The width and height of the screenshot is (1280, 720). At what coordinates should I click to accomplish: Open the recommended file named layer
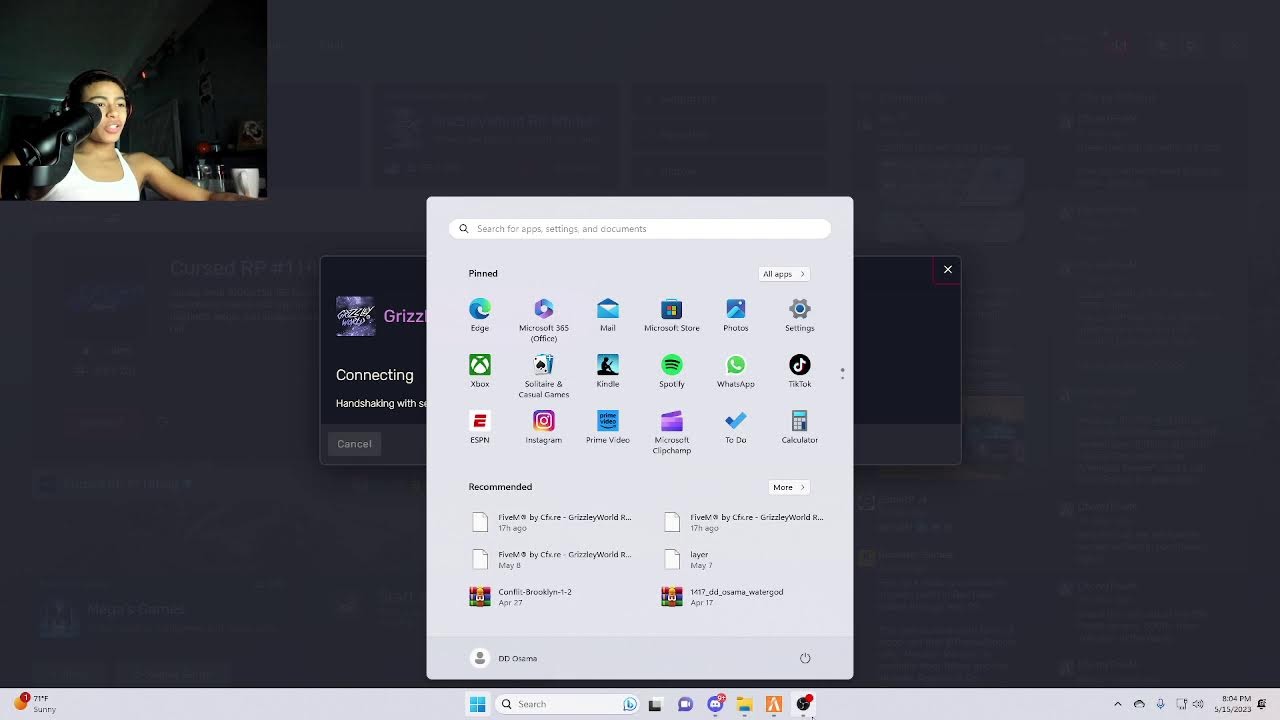click(x=744, y=559)
